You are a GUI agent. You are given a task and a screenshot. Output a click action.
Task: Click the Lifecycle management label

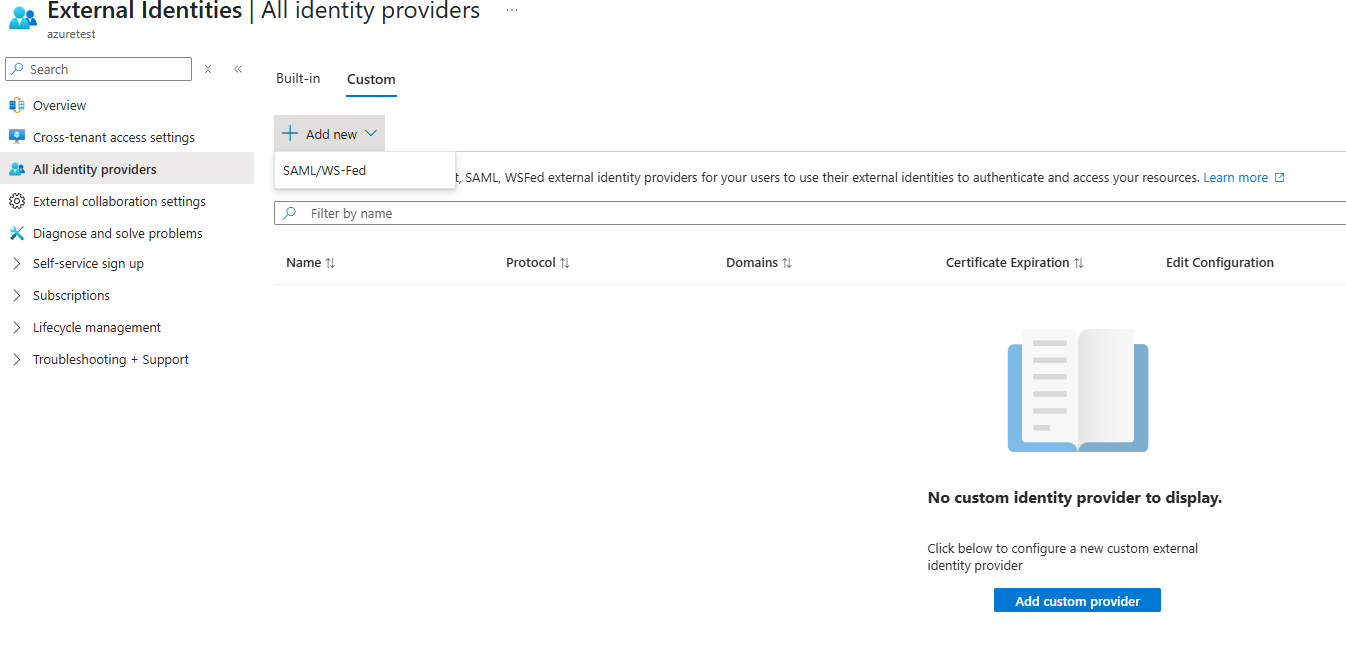97,328
